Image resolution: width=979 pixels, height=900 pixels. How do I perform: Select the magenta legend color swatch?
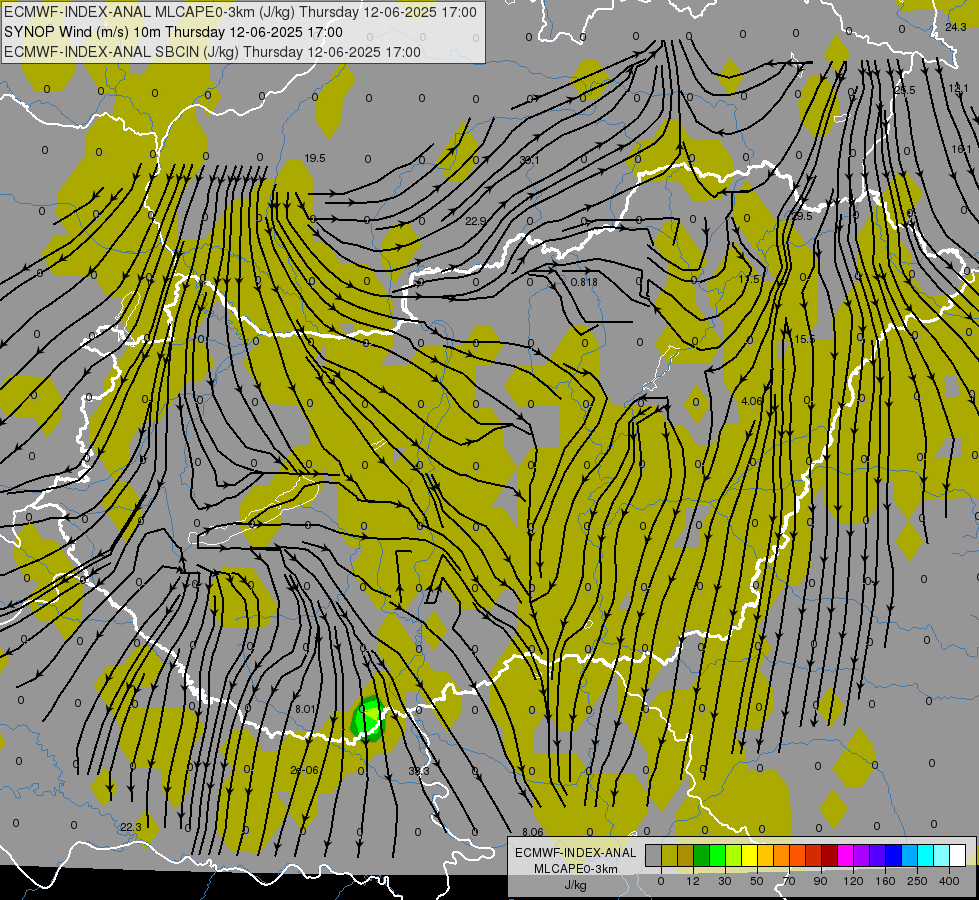coord(845,855)
